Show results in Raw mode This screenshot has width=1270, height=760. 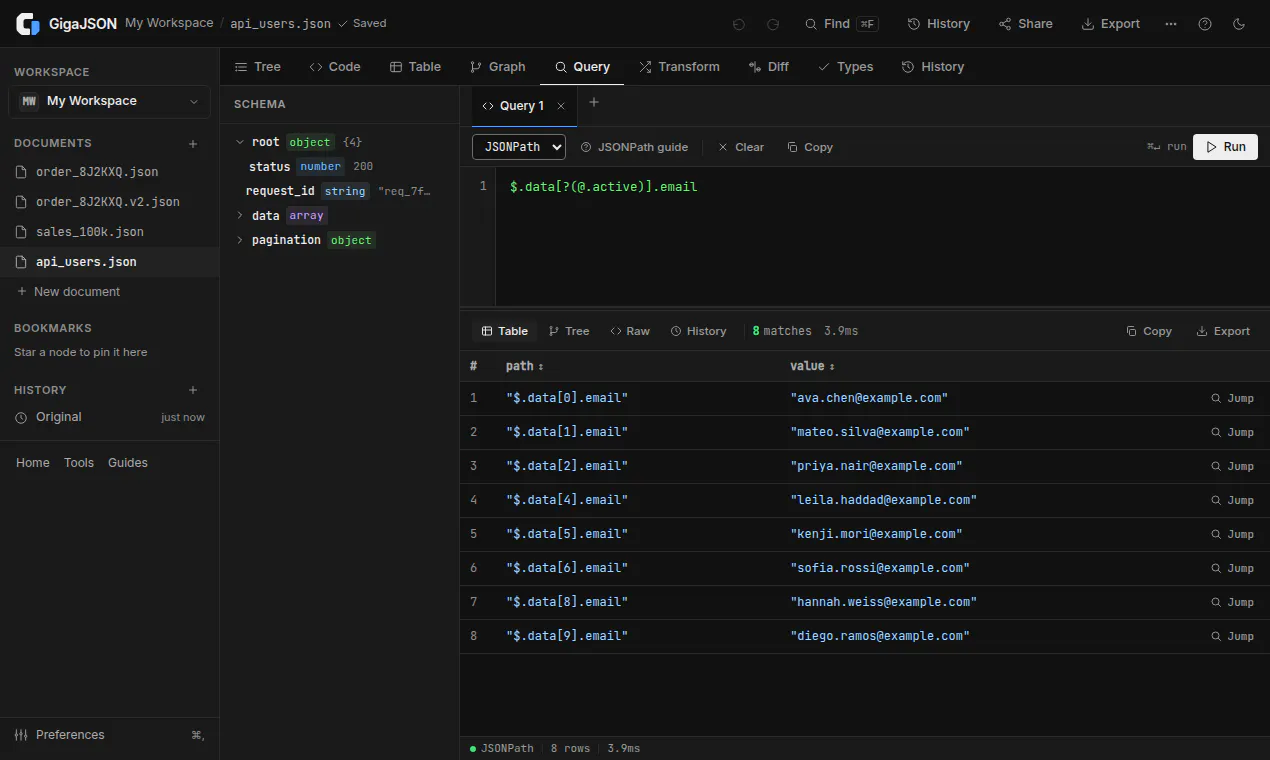pos(630,331)
